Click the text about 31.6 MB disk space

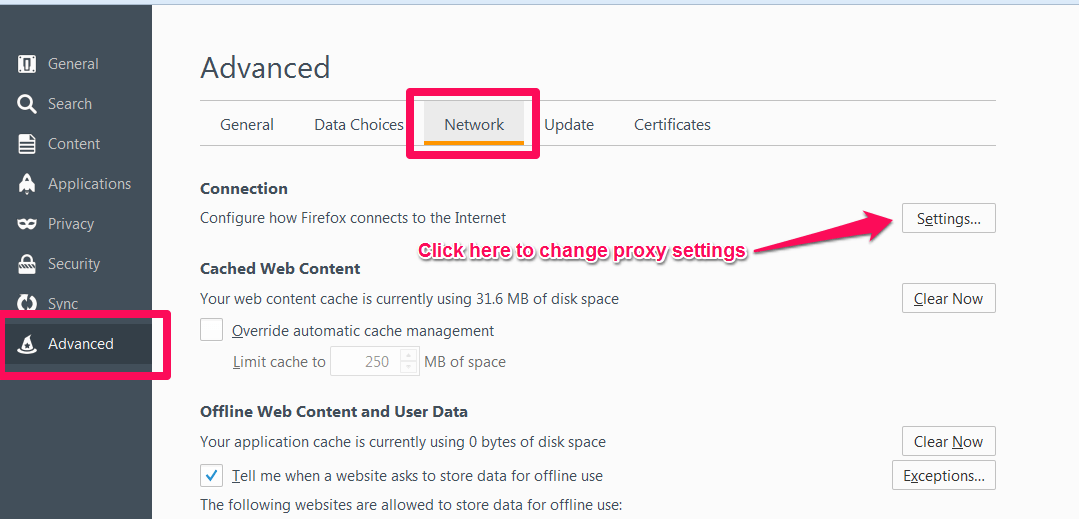(409, 299)
